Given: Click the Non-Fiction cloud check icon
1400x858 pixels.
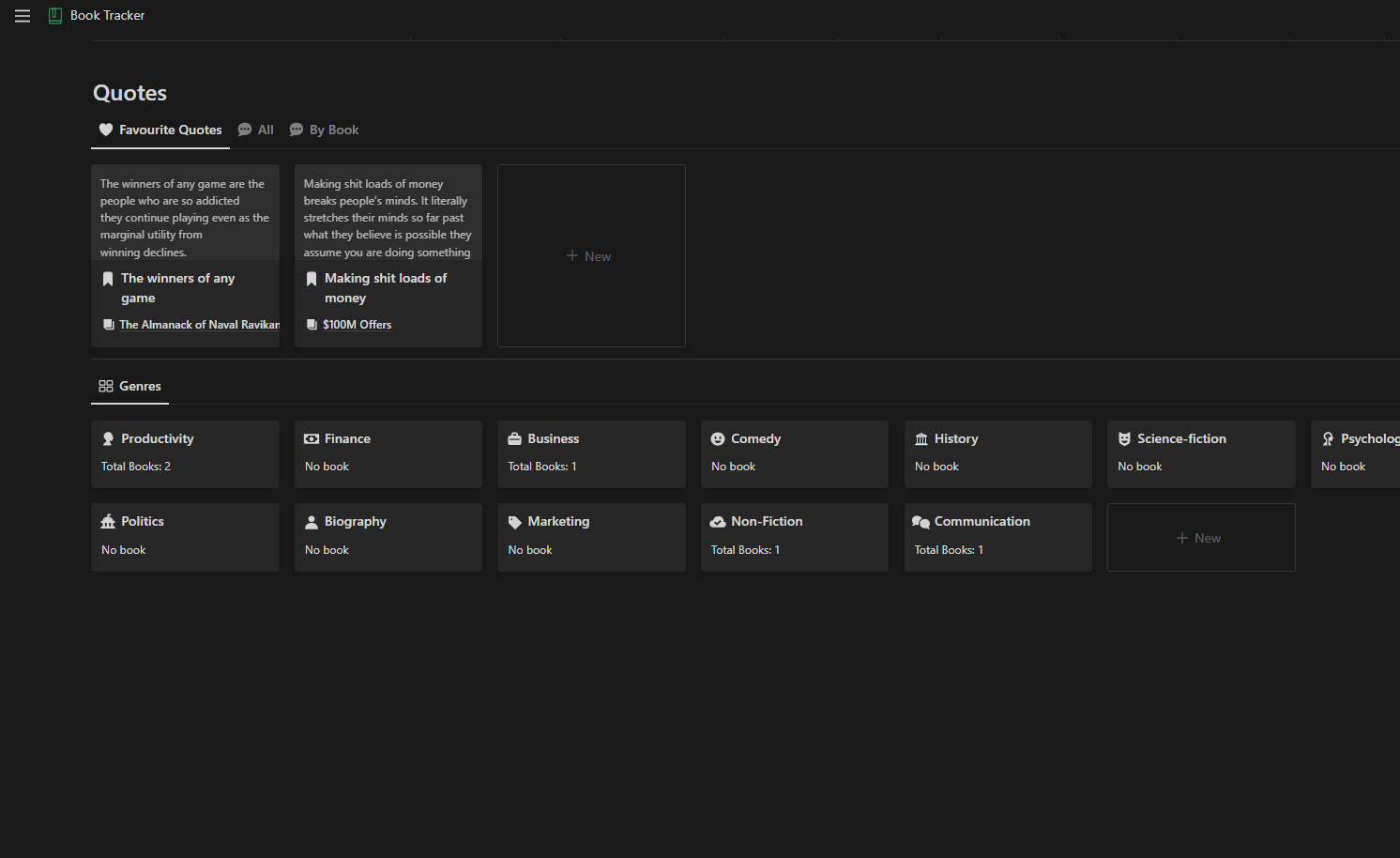Looking at the screenshot, I should tap(718, 522).
